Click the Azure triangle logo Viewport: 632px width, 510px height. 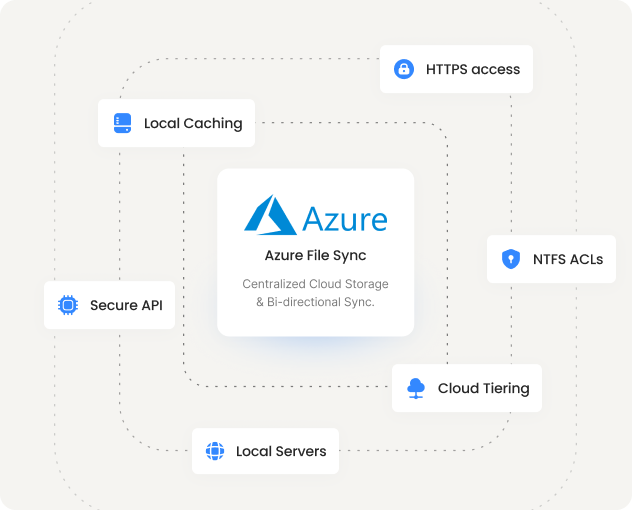click(x=270, y=215)
